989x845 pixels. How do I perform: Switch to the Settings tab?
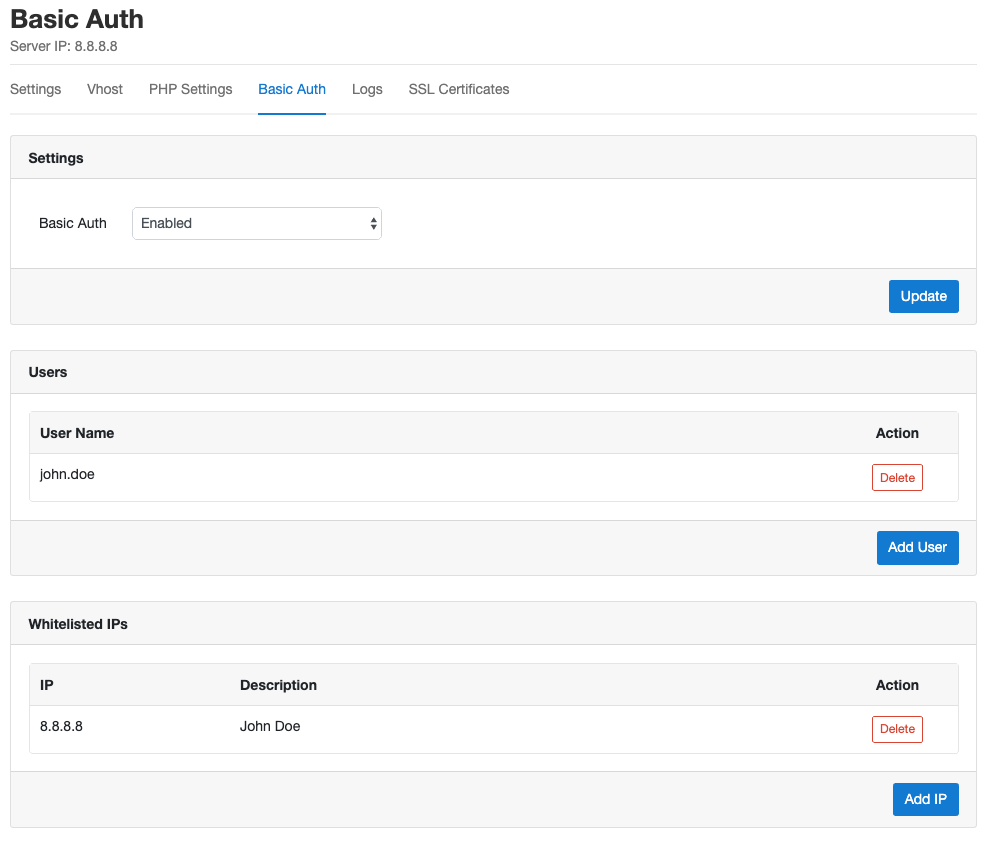coord(35,90)
